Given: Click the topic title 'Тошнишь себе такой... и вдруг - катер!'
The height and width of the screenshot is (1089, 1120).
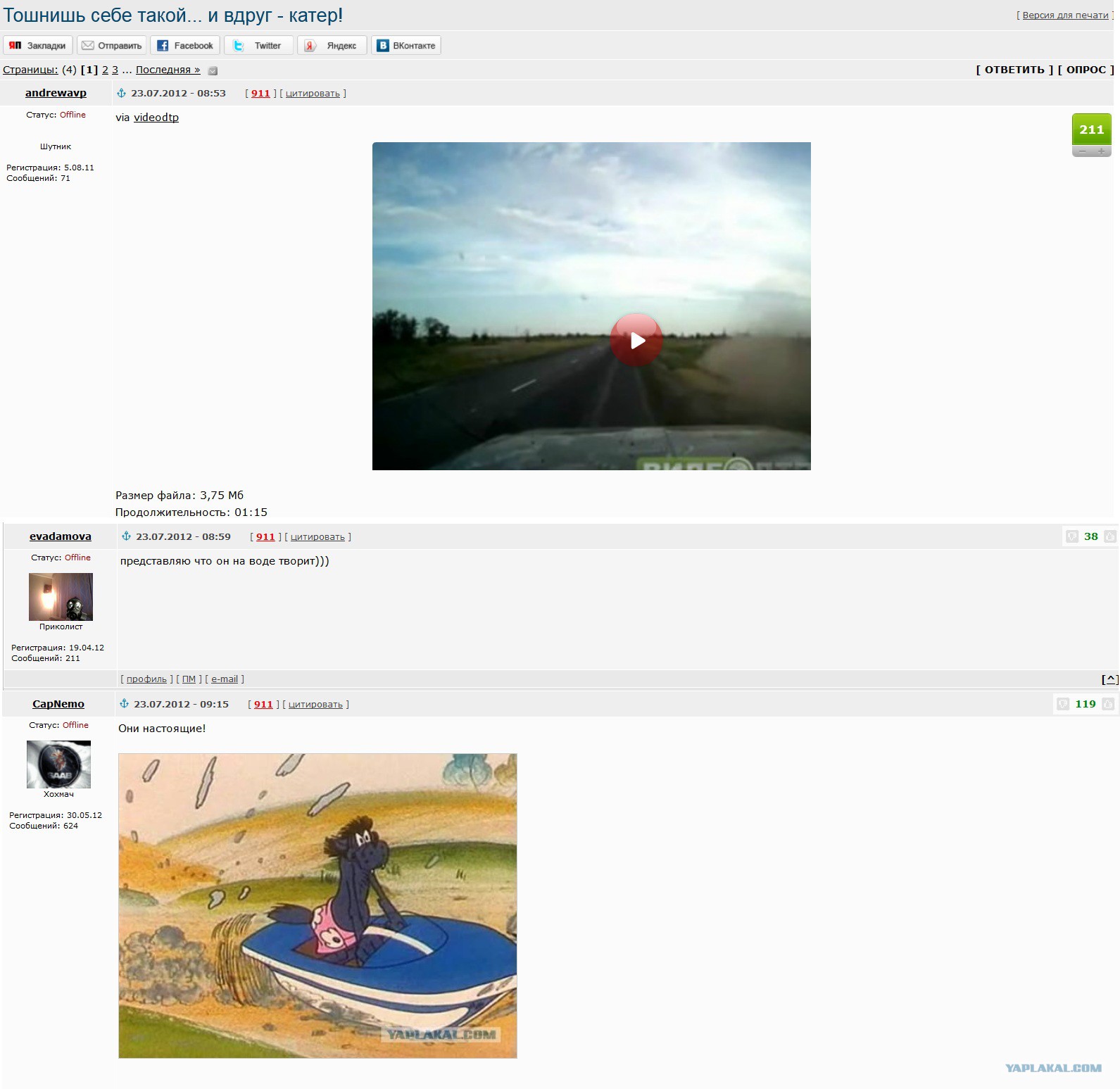Looking at the screenshot, I should point(173,15).
